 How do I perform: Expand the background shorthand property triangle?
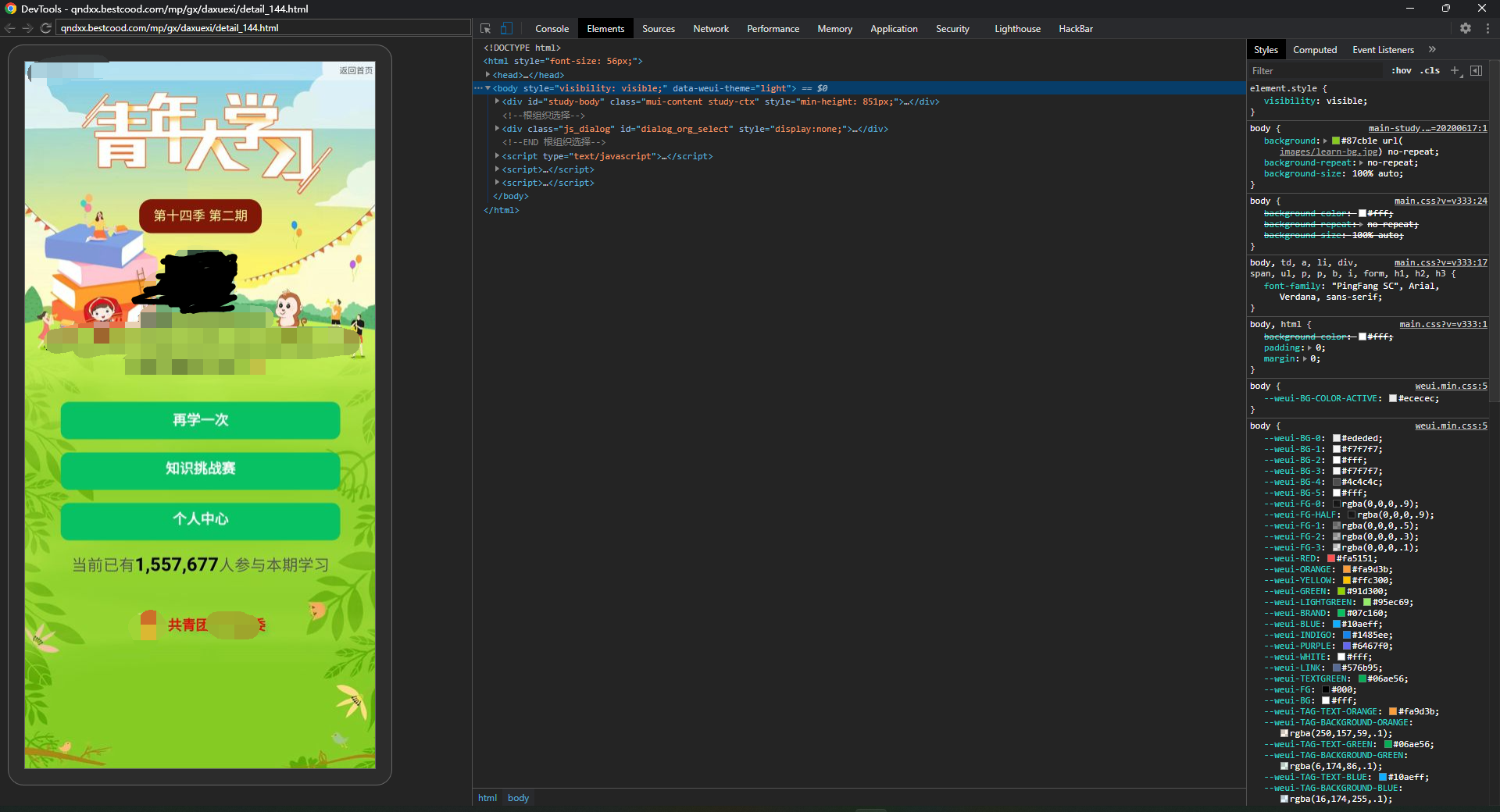[x=1325, y=141]
